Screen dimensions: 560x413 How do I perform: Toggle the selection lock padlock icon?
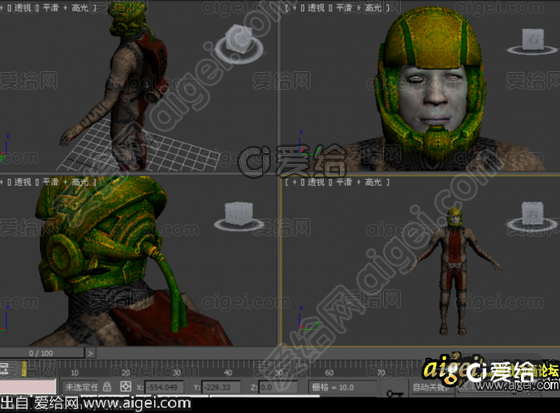coord(106,387)
